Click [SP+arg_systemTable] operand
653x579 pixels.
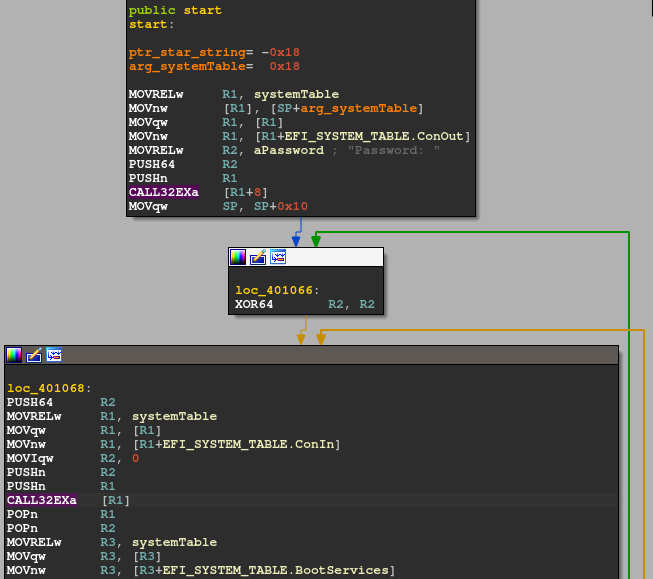pyautogui.click(x=347, y=108)
